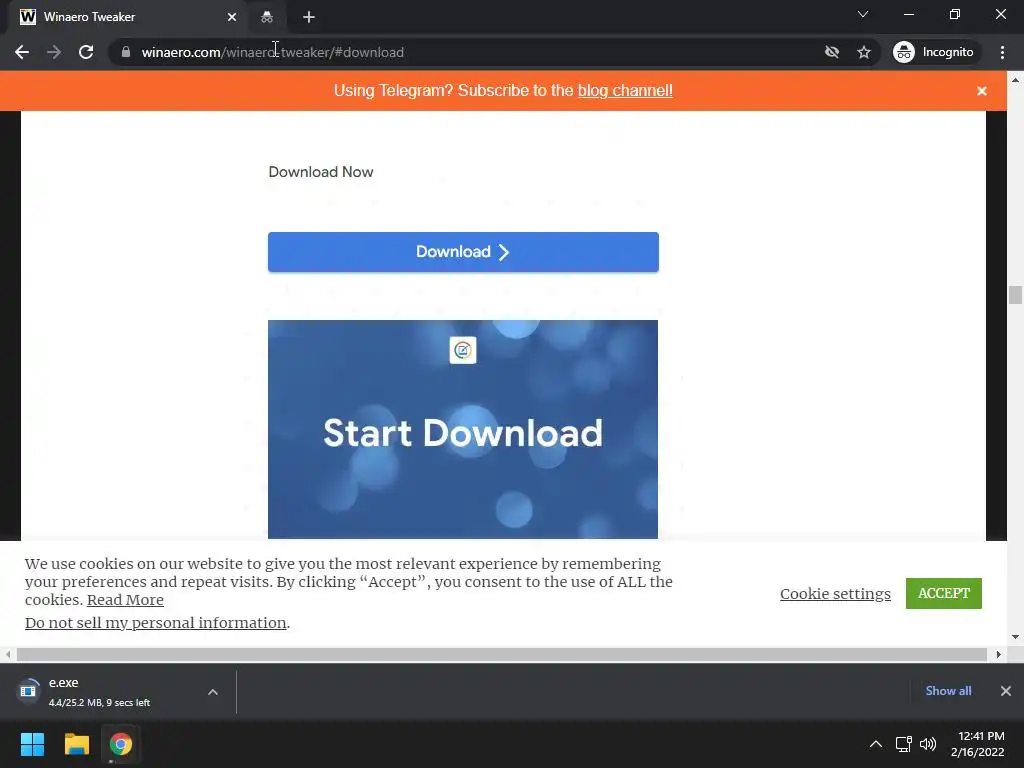The image size is (1024, 768).
Task: Switch to the second incognito tab
Action: coord(267,17)
